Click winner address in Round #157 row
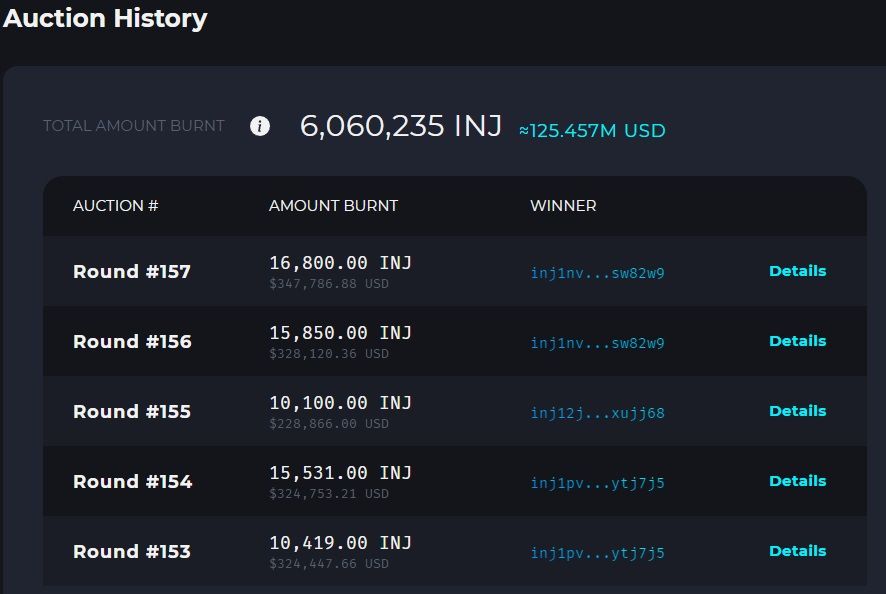The width and height of the screenshot is (886, 594). (x=597, y=273)
